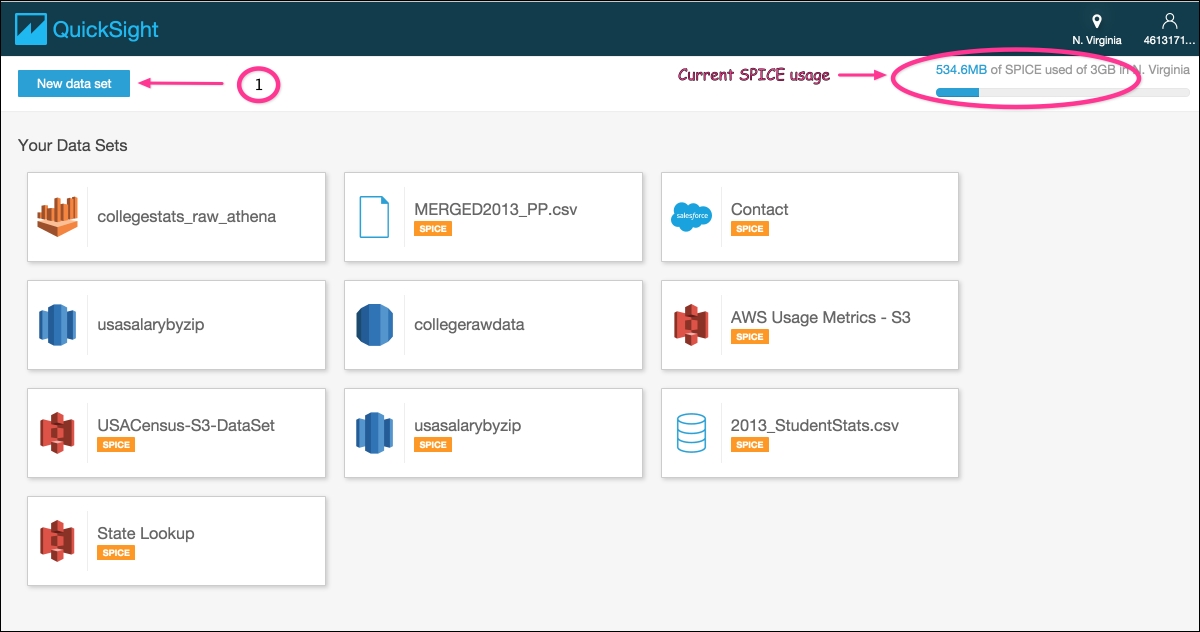Image resolution: width=1200 pixels, height=632 pixels.
Task: Open the USACensus-S3-DataSet data set
Action: click(x=177, y=433)
